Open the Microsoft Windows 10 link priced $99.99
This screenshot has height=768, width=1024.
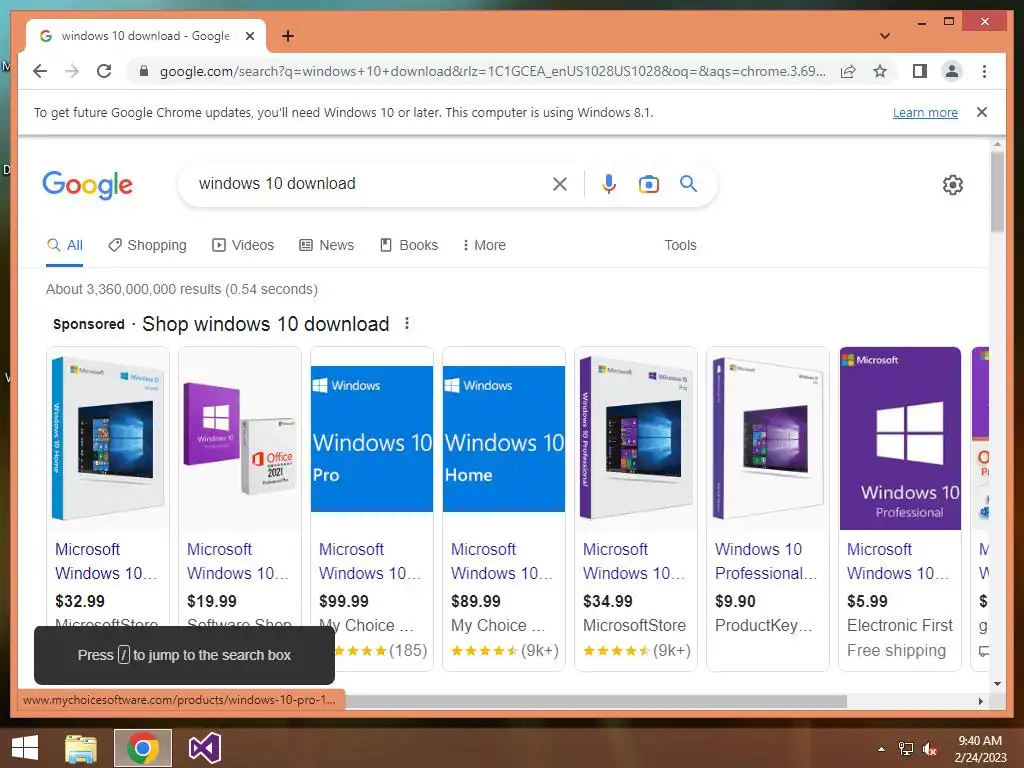[x=370, y=561]
